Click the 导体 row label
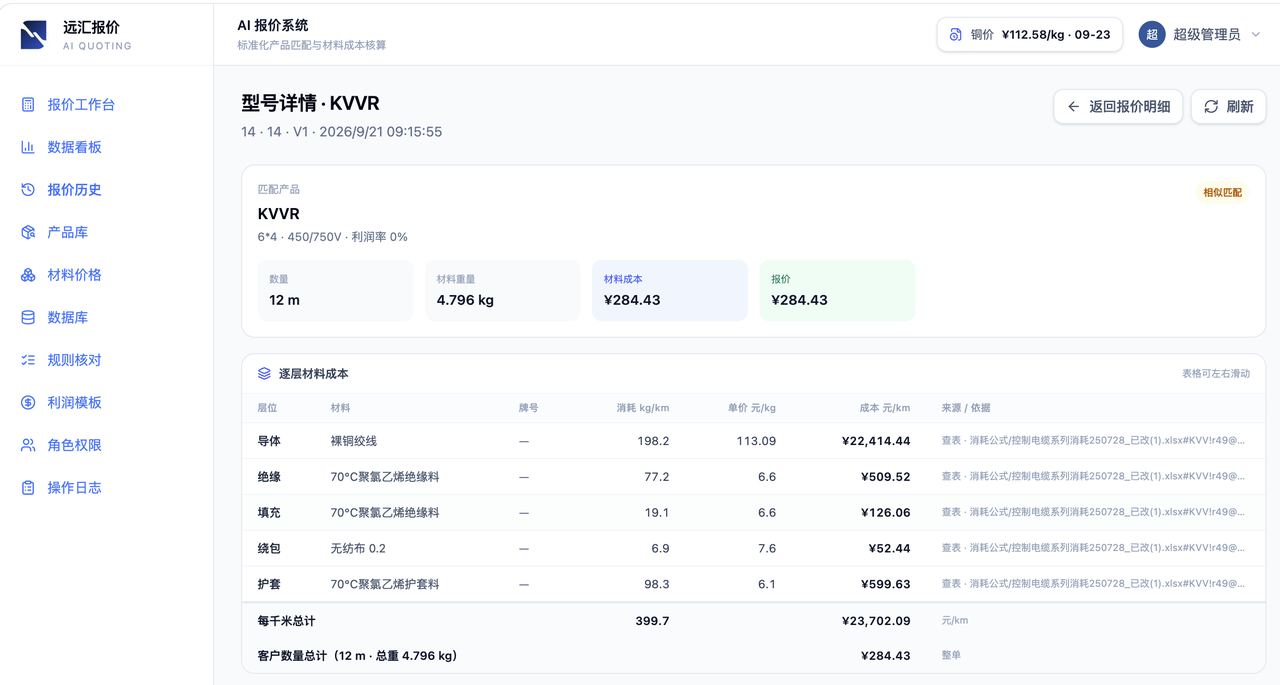Screen dimensions: 1280x685 pyautogui.click(x=269, y=441)
